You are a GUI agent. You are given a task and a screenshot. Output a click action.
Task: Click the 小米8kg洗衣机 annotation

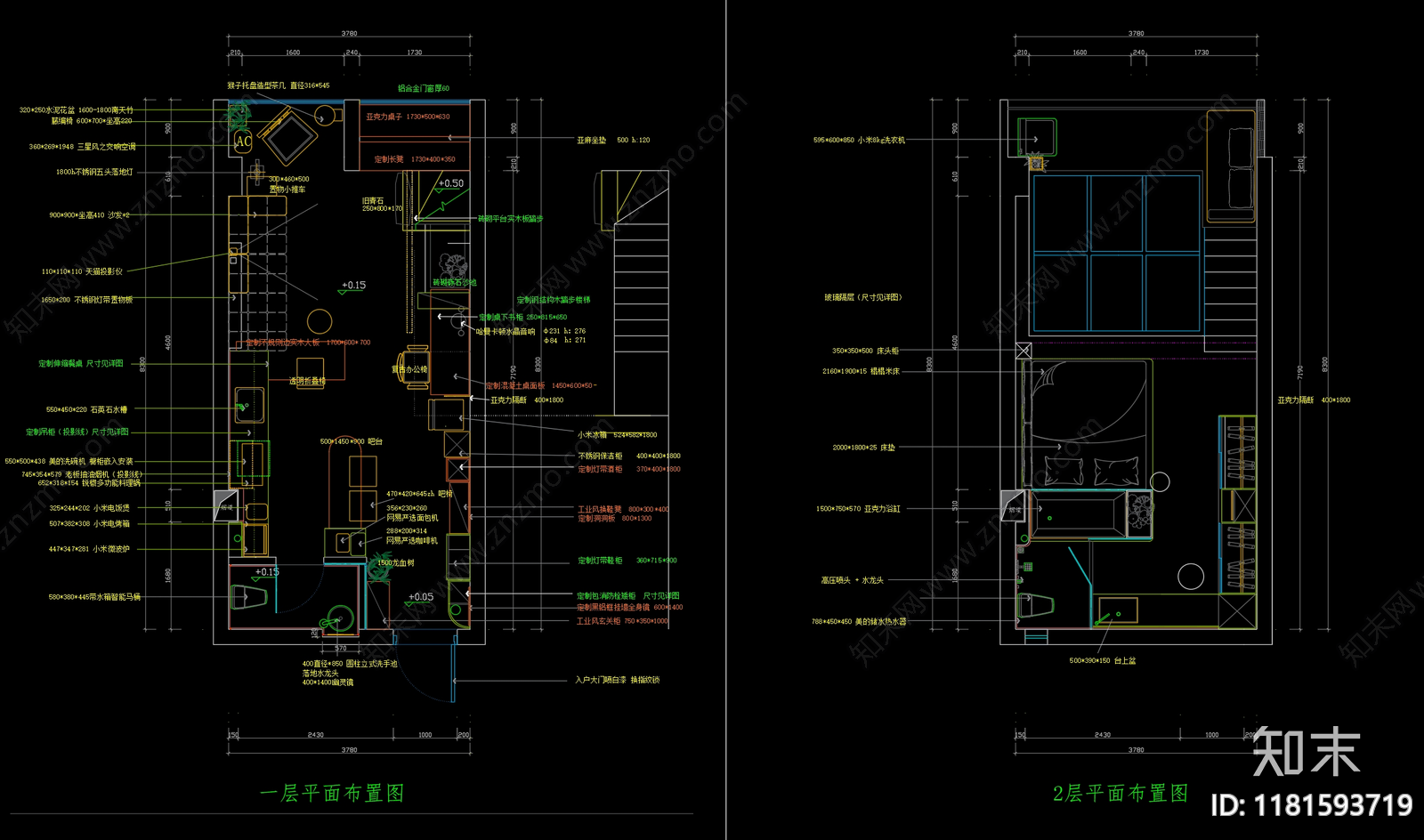point(859,140)
